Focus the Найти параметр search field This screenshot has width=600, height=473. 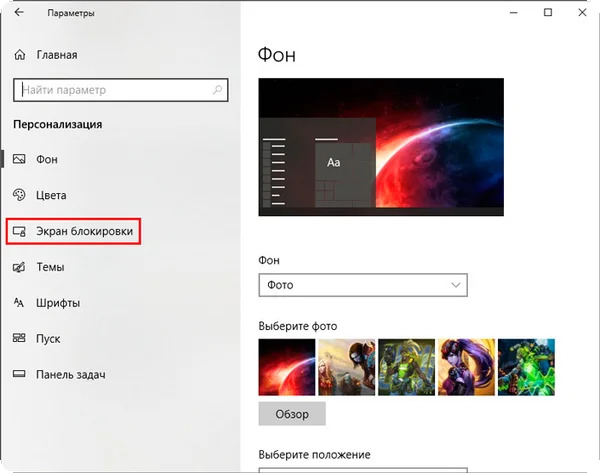coord(121,90)
